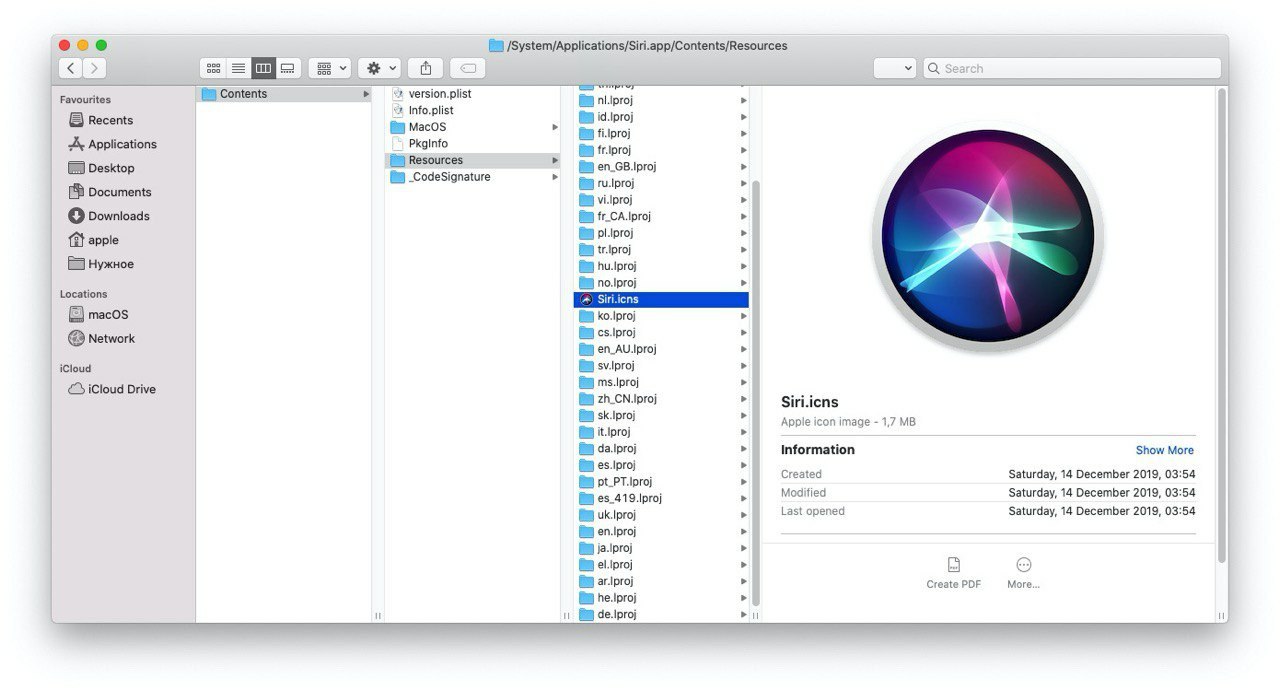Click Show More in the Information section
This screenshot has width=1280, height=691.
(1164, 450)
